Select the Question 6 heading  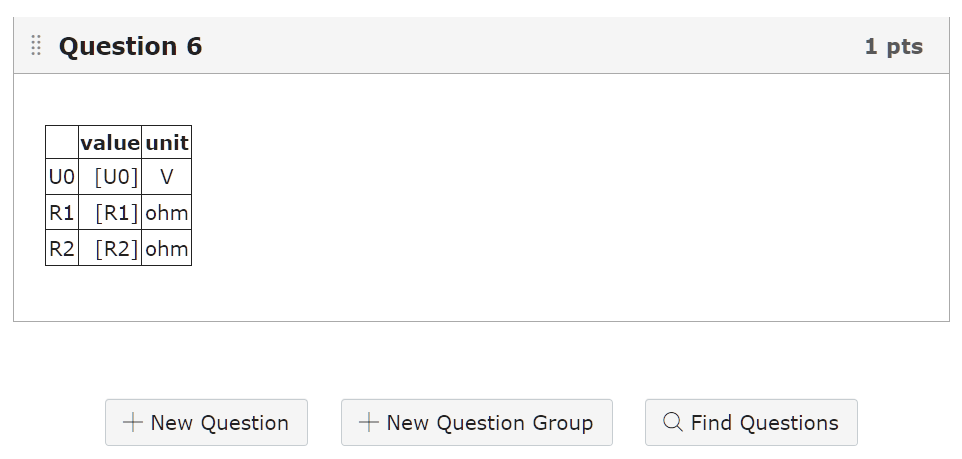[130, 47]
